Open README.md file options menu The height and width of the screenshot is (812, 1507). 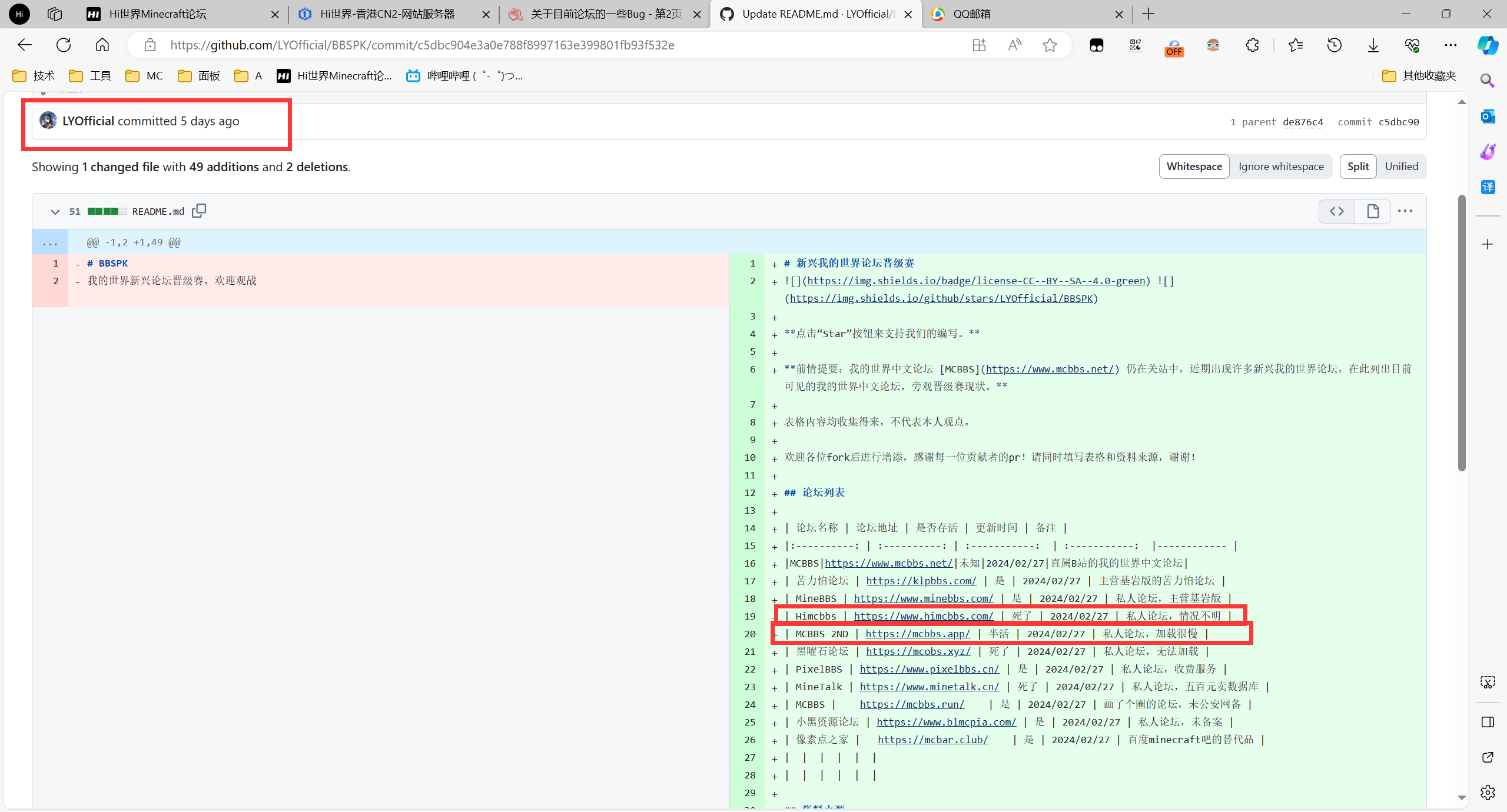point(1405,211)
